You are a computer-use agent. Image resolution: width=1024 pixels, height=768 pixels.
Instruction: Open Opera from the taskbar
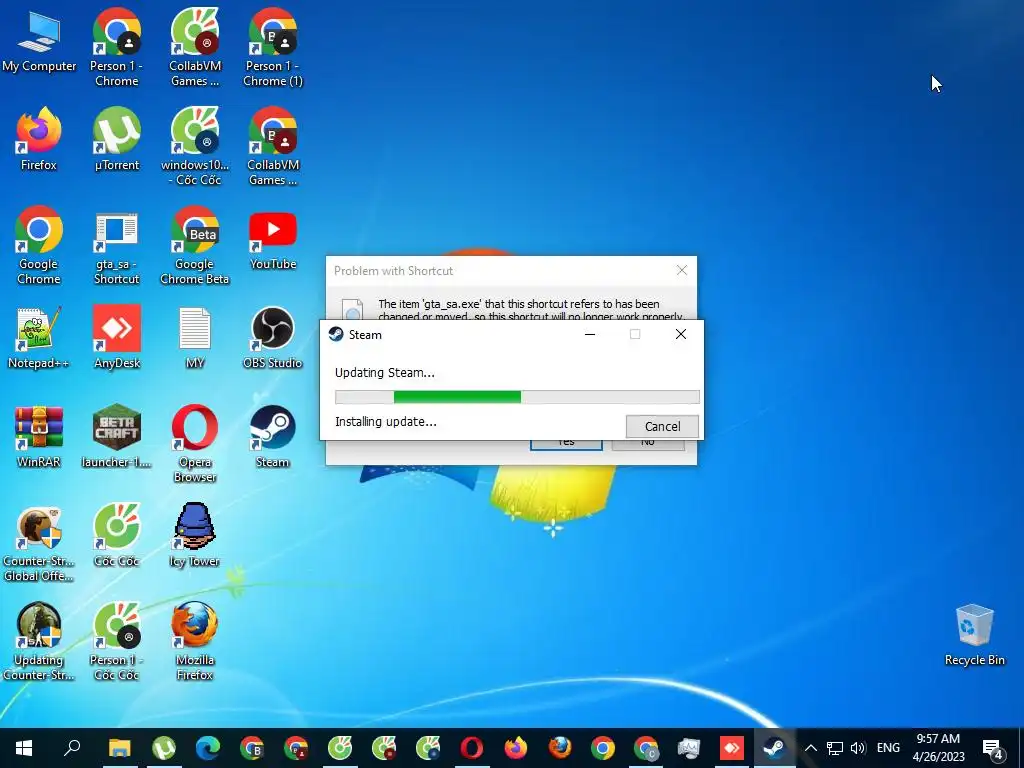tap(472, 748)
